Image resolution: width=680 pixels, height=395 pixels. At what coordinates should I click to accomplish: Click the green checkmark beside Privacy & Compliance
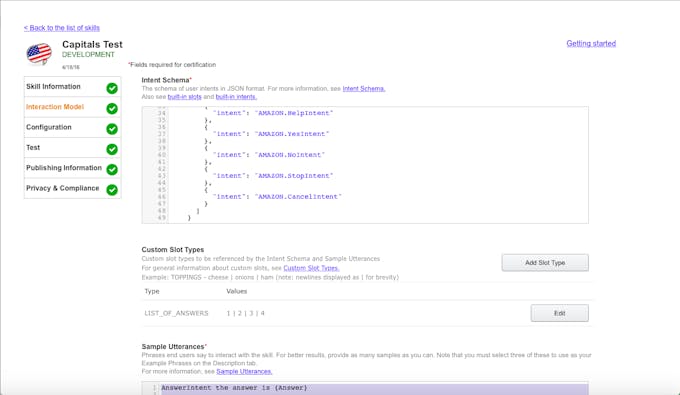tap(112, 190)
